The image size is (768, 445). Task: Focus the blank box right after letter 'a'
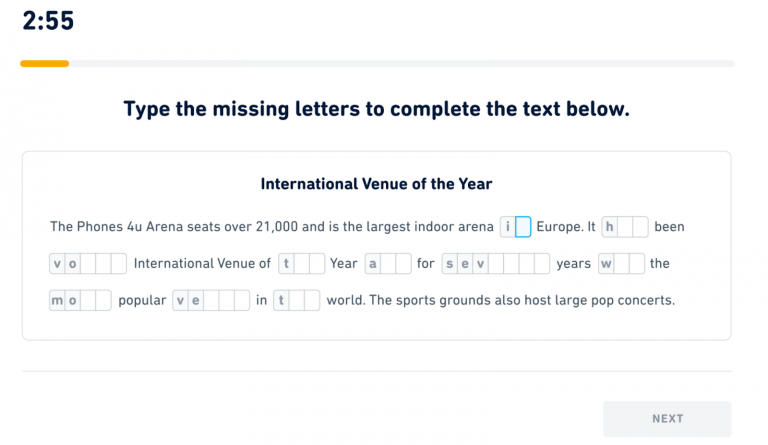point(388,264)
